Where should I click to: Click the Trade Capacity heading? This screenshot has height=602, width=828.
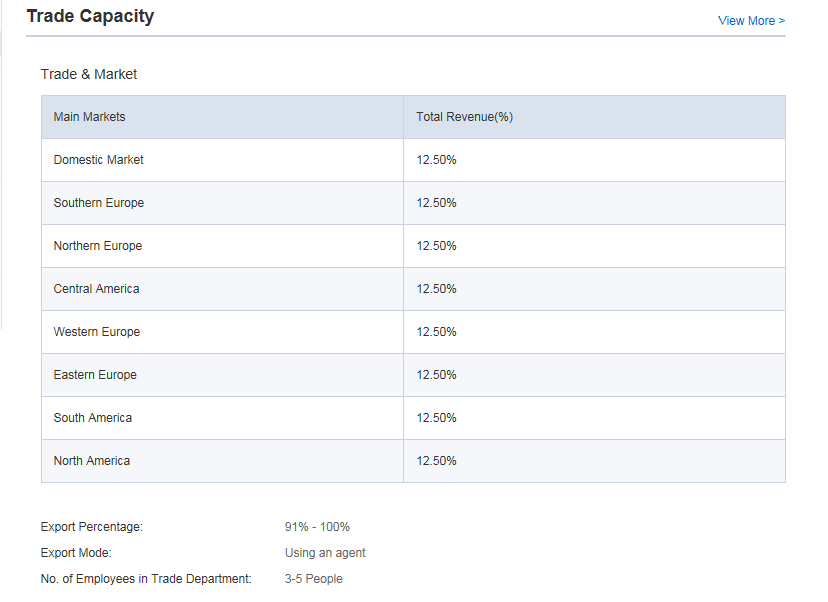click(90, 17)
